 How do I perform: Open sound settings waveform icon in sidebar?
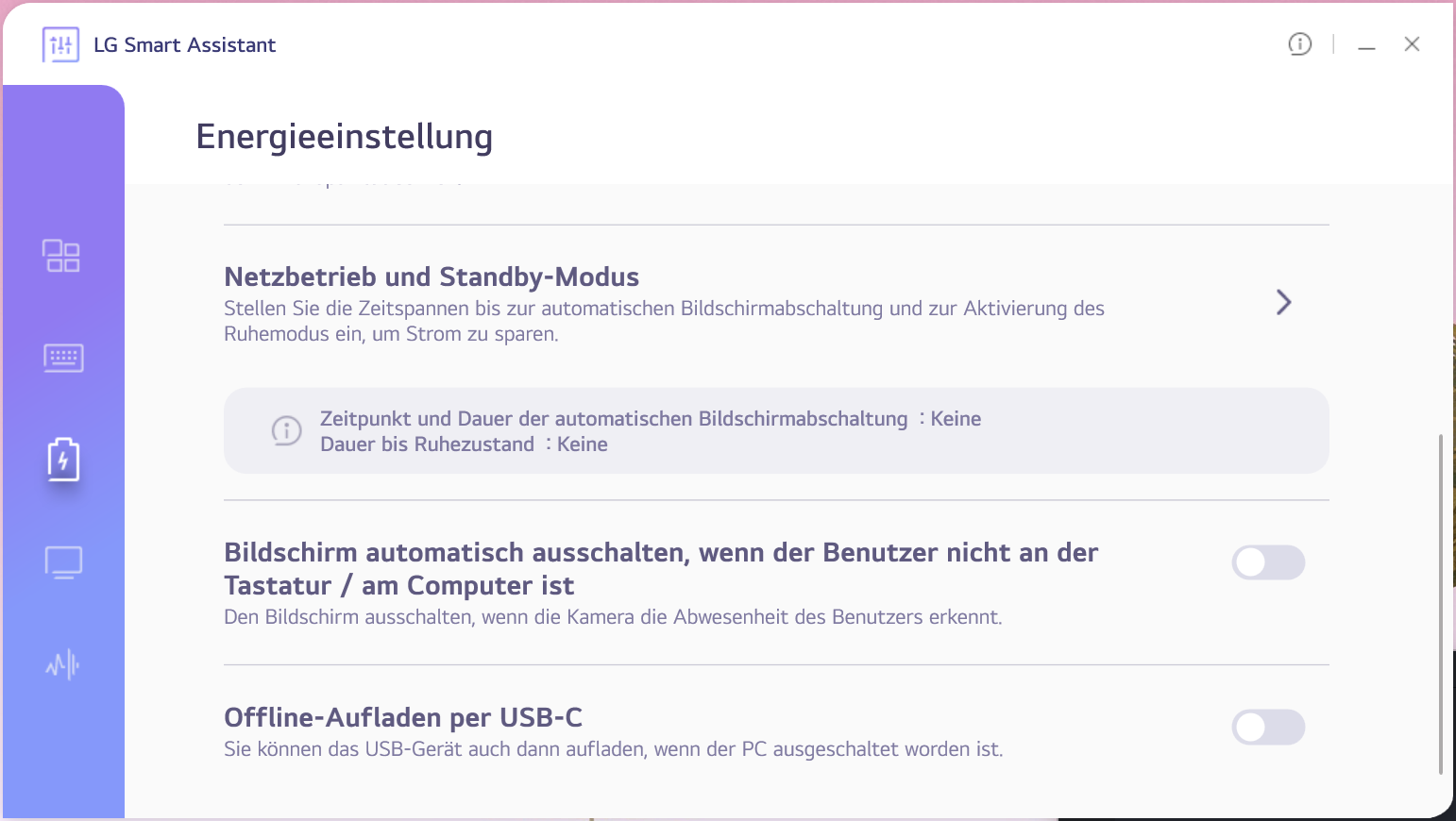click(x=63, y=665)
